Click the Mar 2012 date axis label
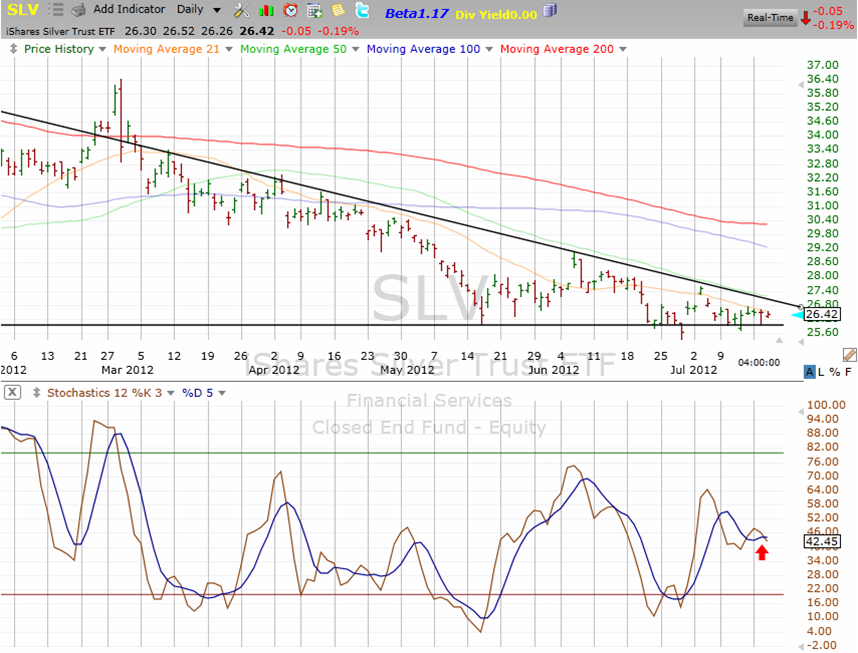Screen dimensions: 858x653 tap(127, 370)
